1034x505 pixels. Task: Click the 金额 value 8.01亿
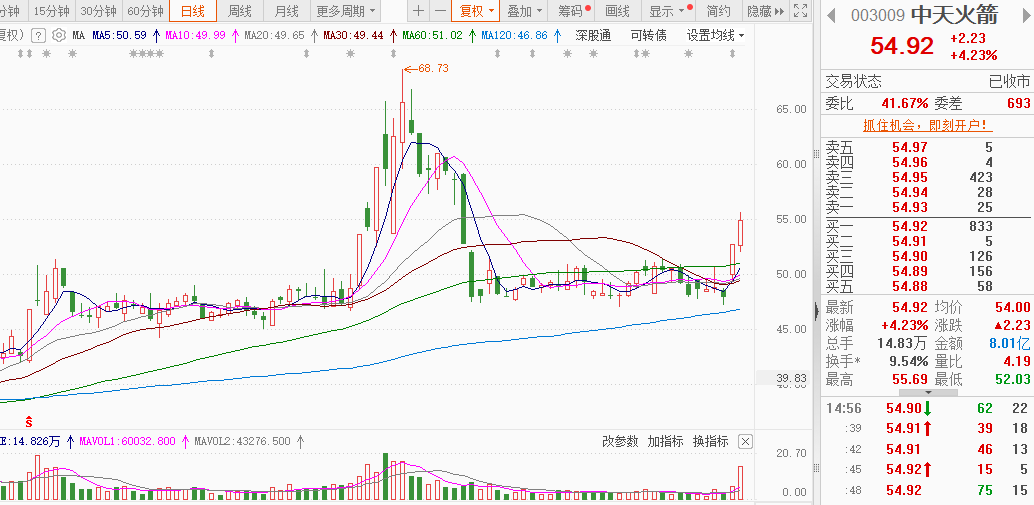point(1010,343)
